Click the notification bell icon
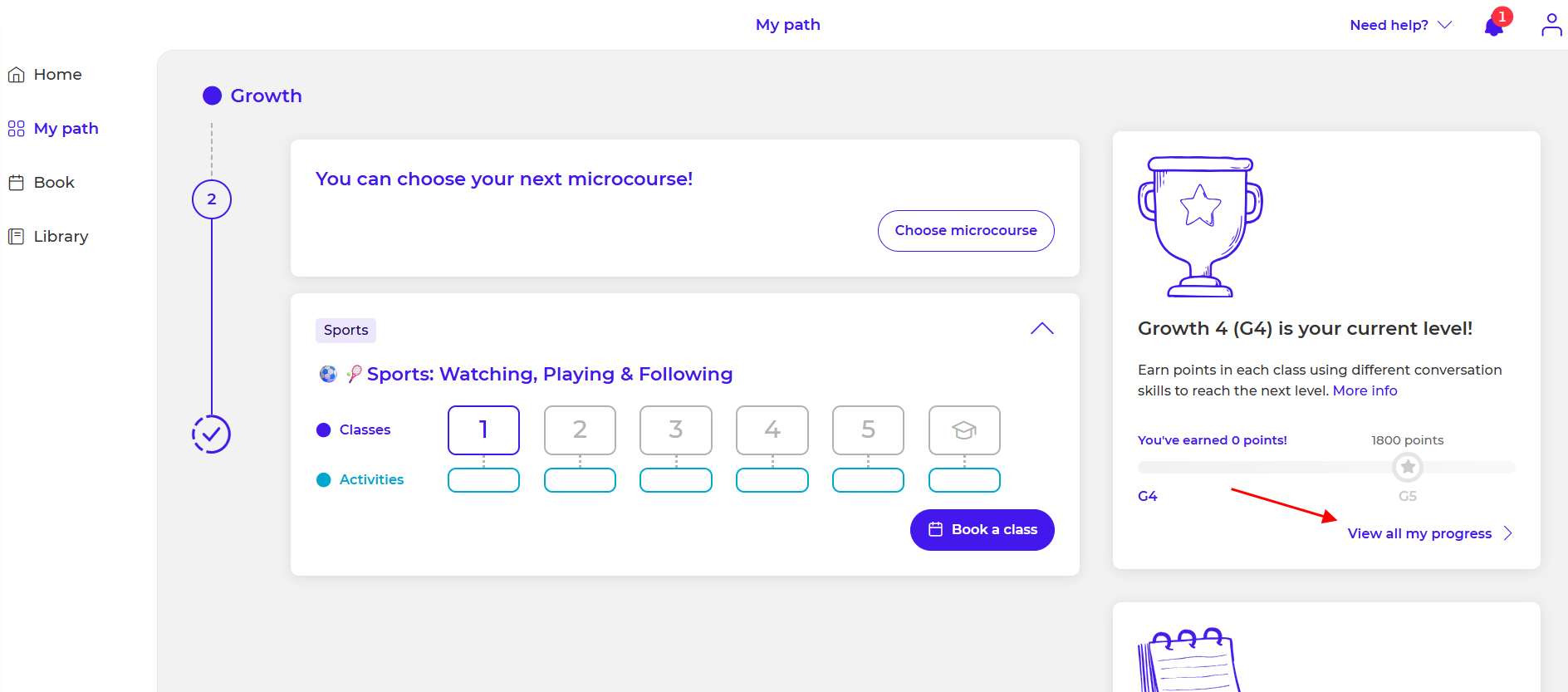The height and width of the screenshot is (692, 1568). click(1493, 27)
